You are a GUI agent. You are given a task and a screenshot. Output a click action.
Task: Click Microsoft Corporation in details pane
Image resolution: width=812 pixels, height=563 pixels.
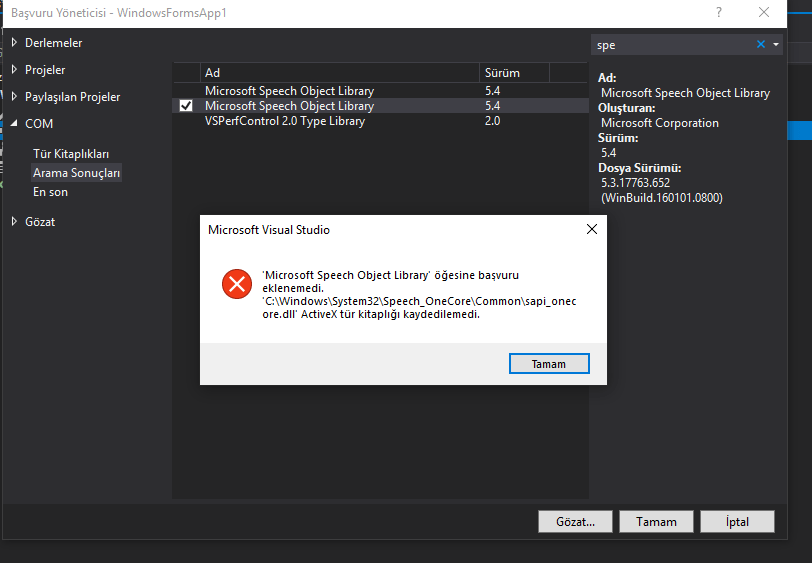pyautogui.click(x=660, y=123)
